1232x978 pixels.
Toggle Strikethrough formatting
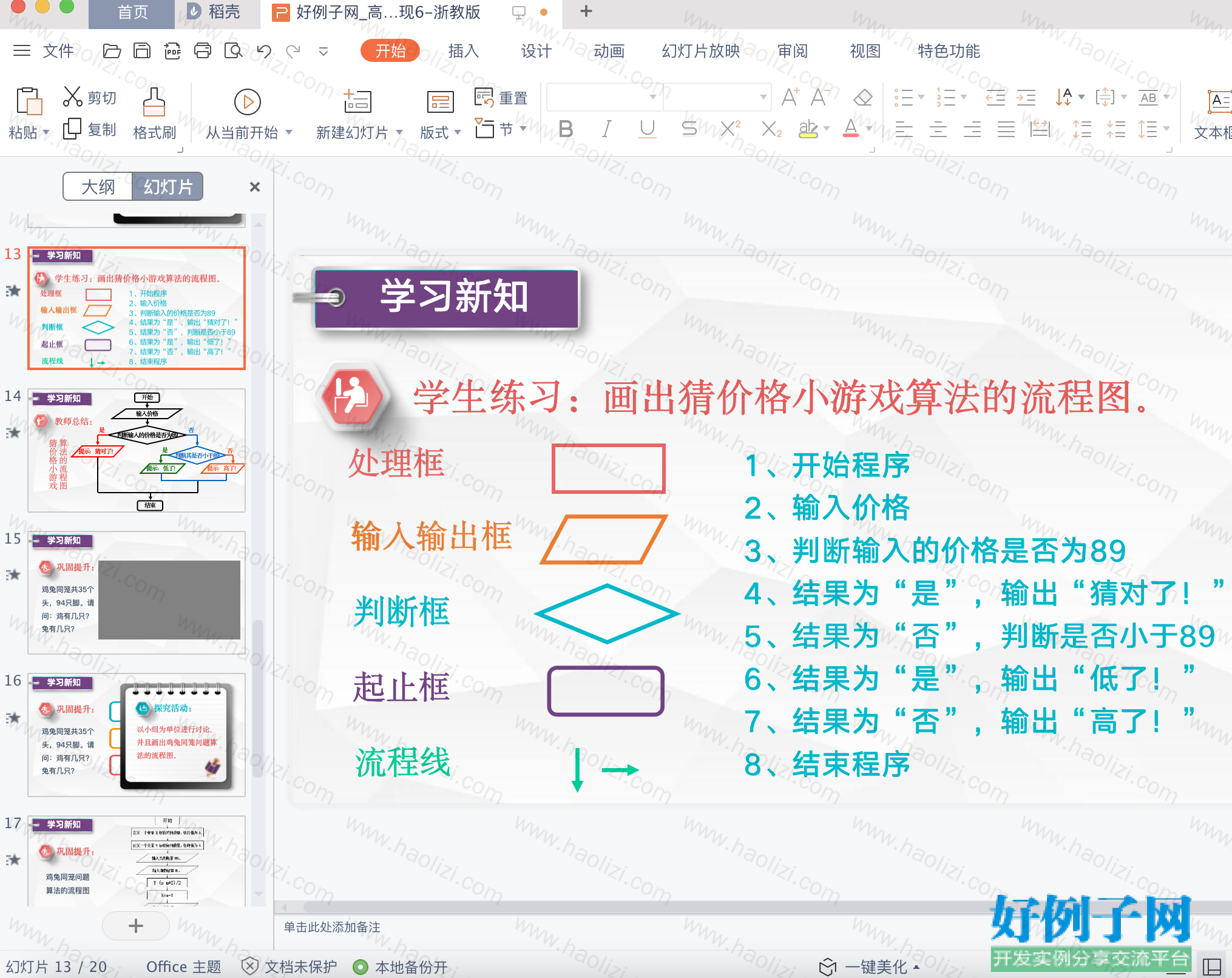click(x=689, y=129)
